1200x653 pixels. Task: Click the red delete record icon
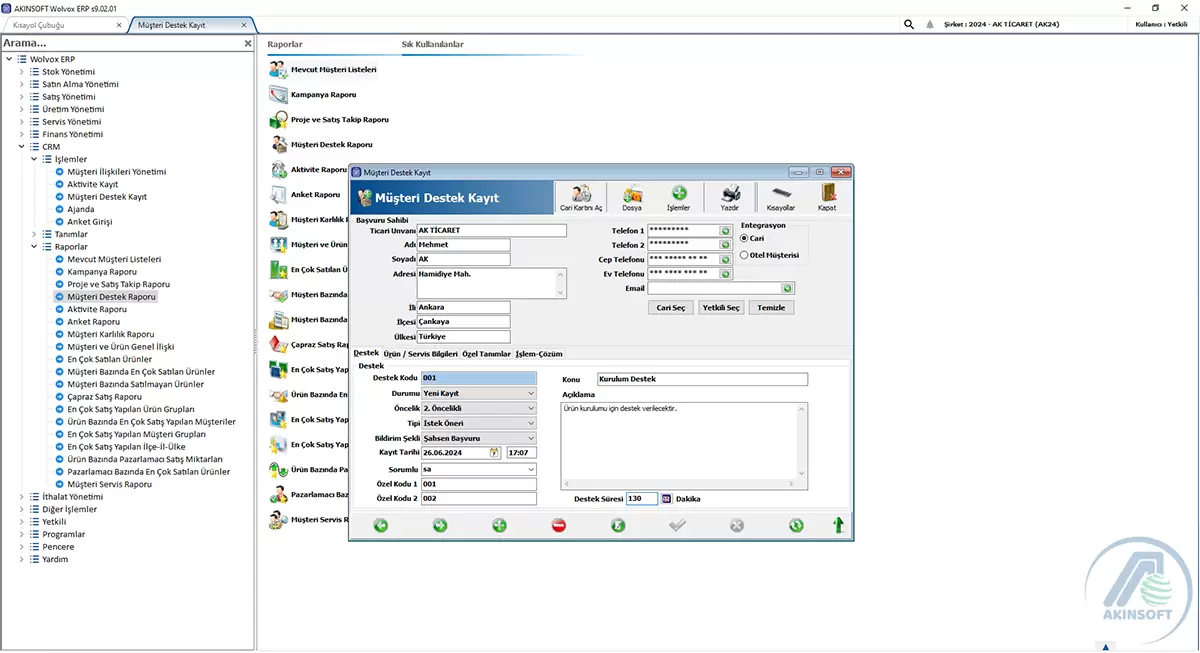click(558, 524)
